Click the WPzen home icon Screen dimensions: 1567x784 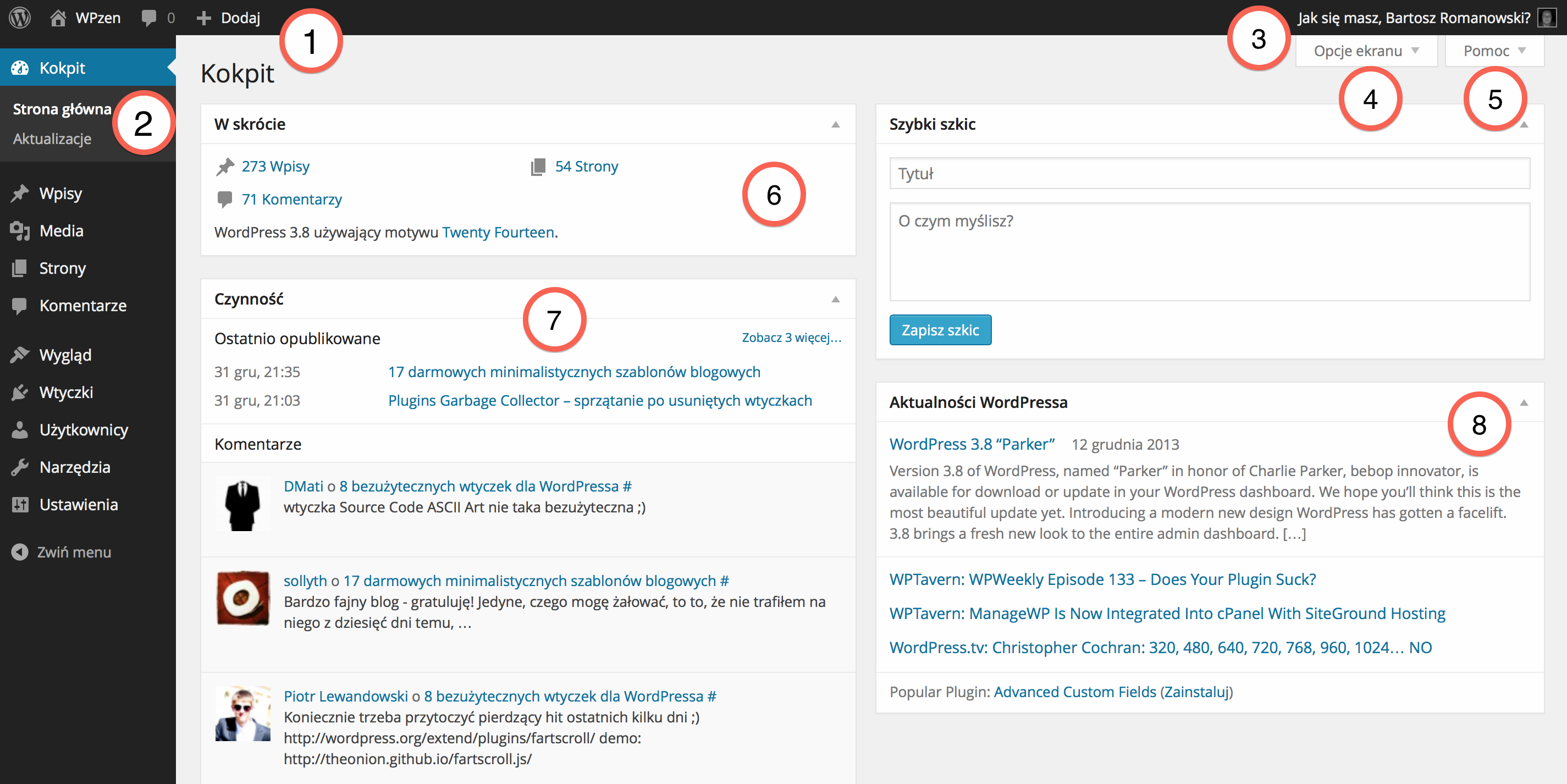(x=58, y=18)
